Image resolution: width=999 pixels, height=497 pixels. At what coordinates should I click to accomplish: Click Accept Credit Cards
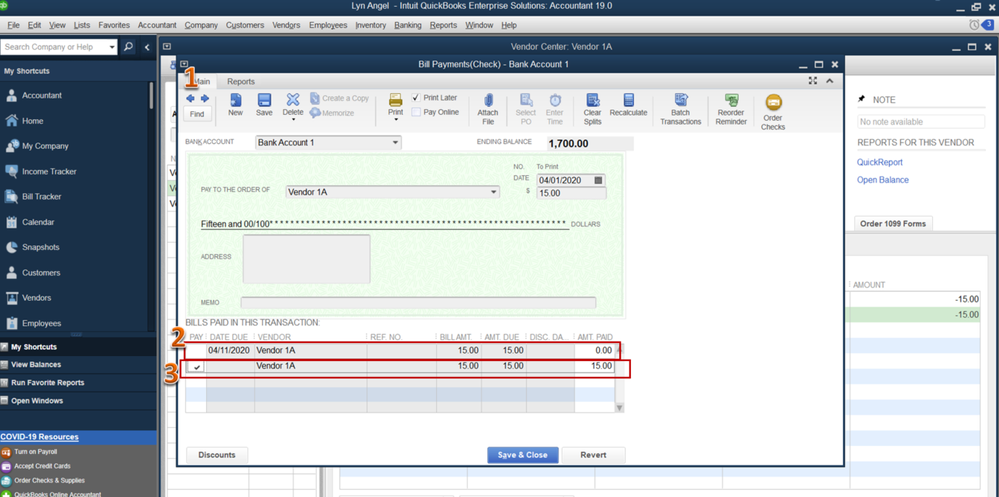42,466
